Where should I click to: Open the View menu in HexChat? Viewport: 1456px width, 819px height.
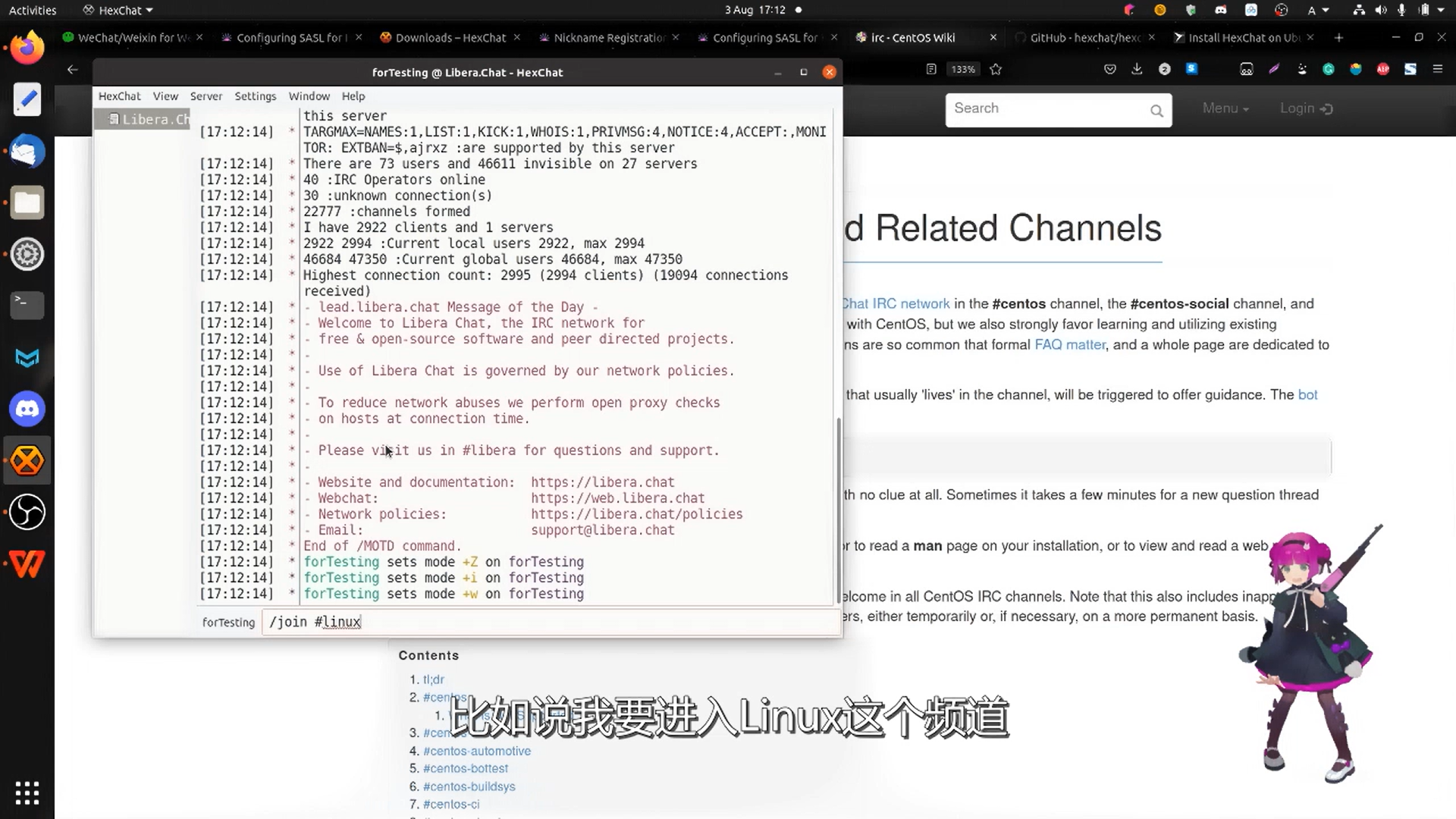tap(165, 96)
